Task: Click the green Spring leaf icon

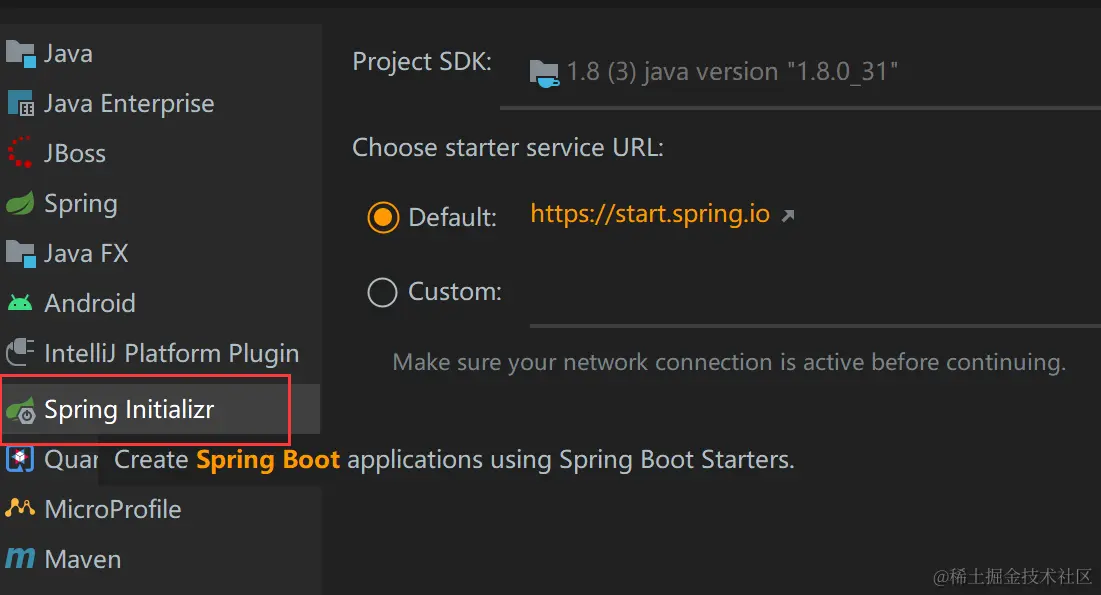Action: pos(20,204)
